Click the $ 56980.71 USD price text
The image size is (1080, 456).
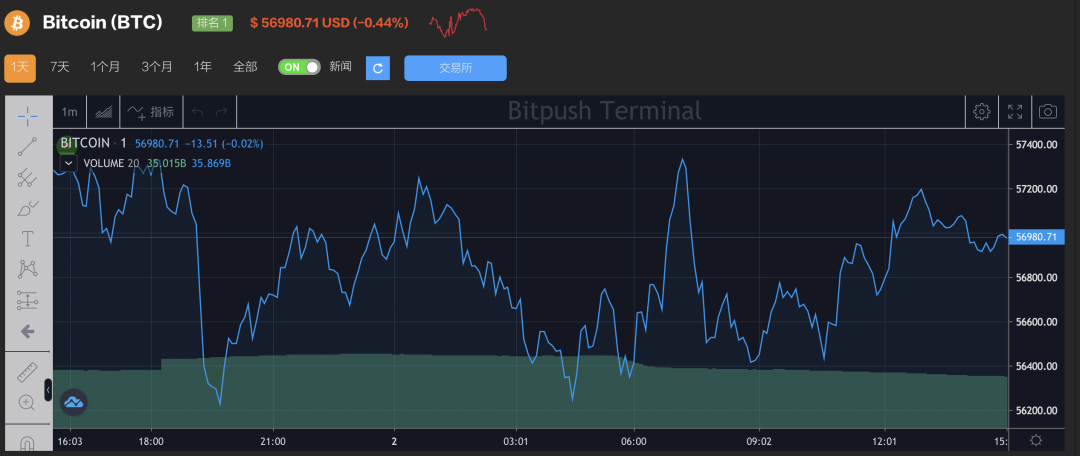pos(300,23)
